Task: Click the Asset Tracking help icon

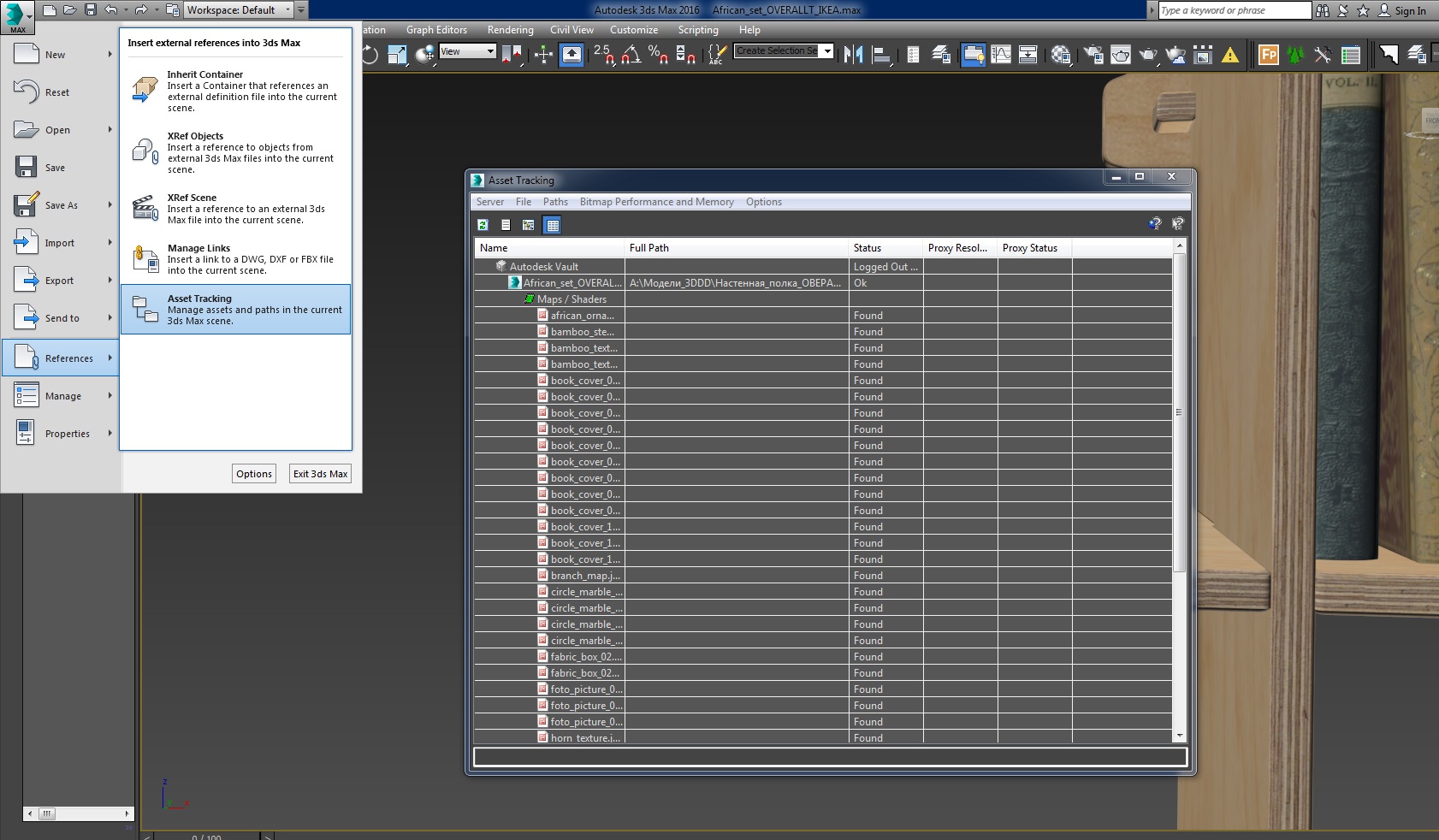Action: pos(1155,223)
